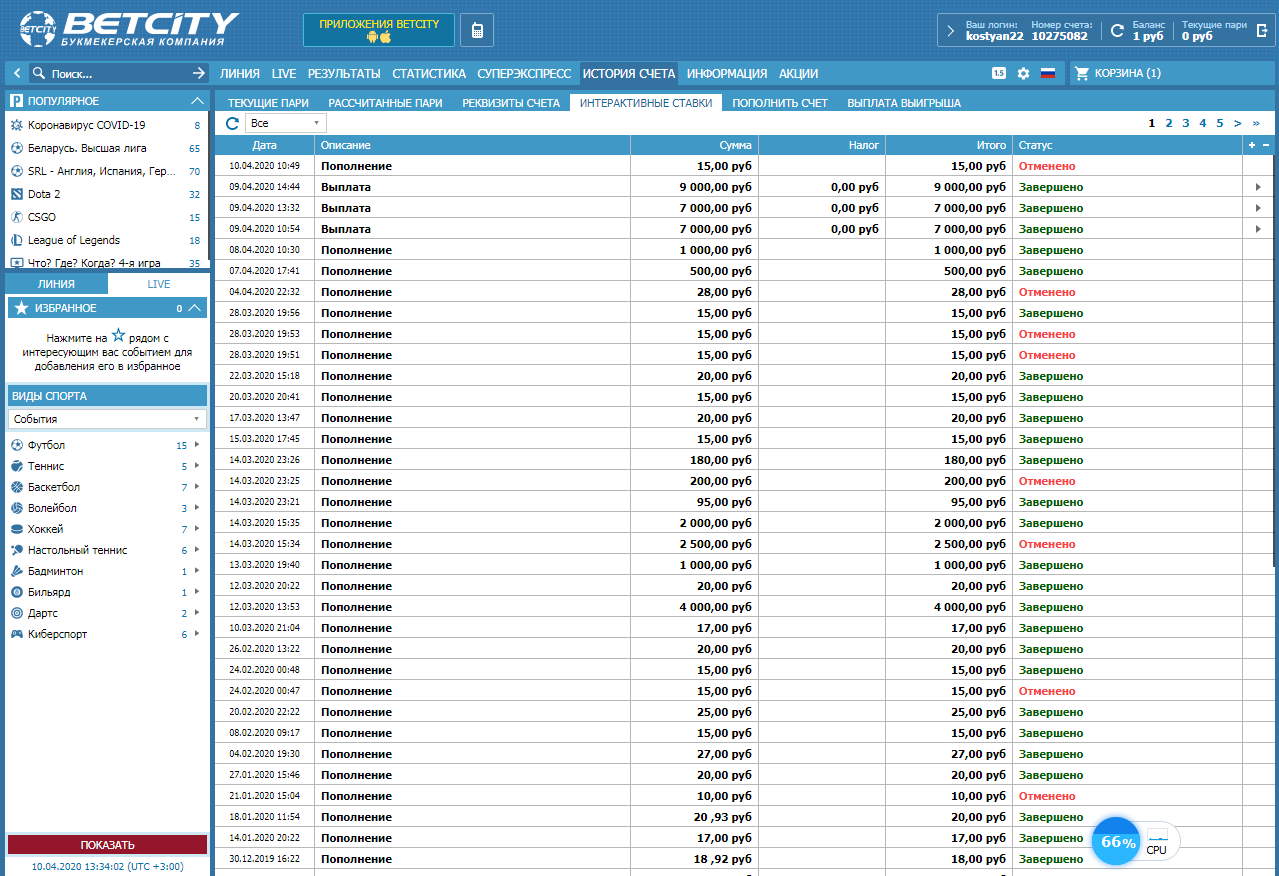Viewport: 1279px width, 876px height.
Task: Open the Результаты menu item
Action: pos(344,73)
